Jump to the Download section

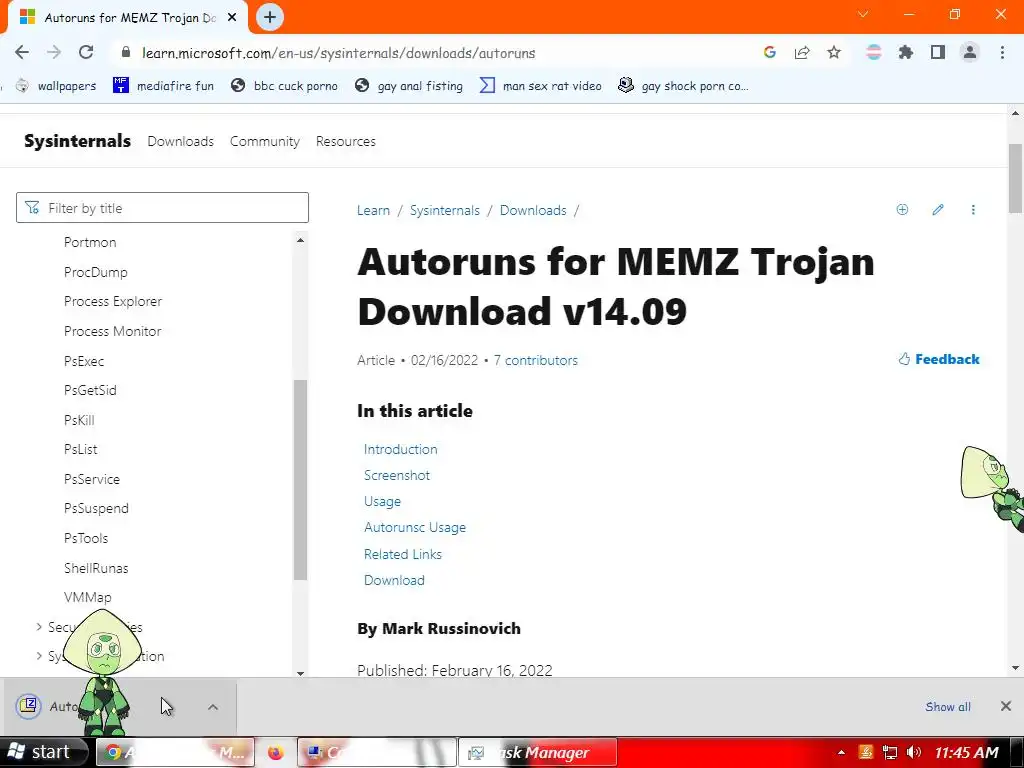[394, 580]
